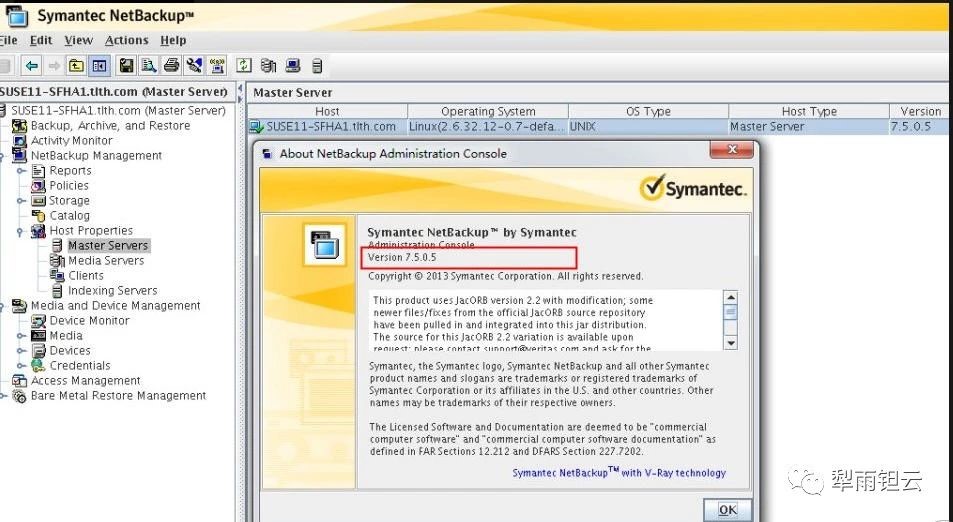The height and width of the screenshot is (522, 953).
Task: Expand the Media tree node handle
Action: click(21, 335)
